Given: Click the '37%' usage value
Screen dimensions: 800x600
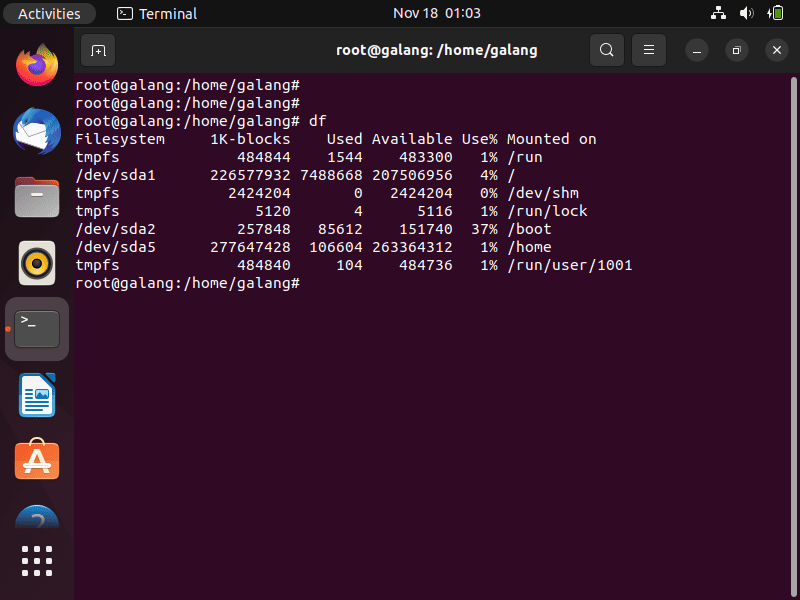Looking at the screenshot, I should (x=484, y=229).
